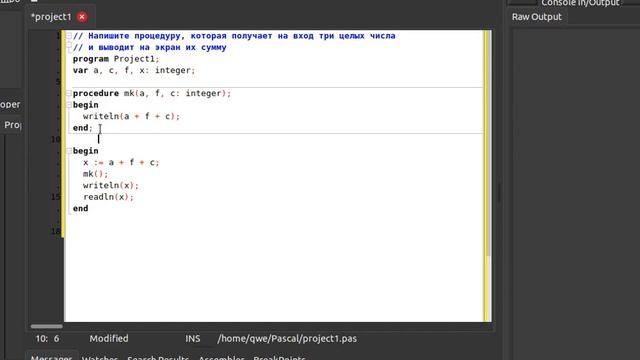Click the file path /home/qwe/Pascal/project1.pas
This screenshot has height=360, width=640.
click(x=287, y=338)
